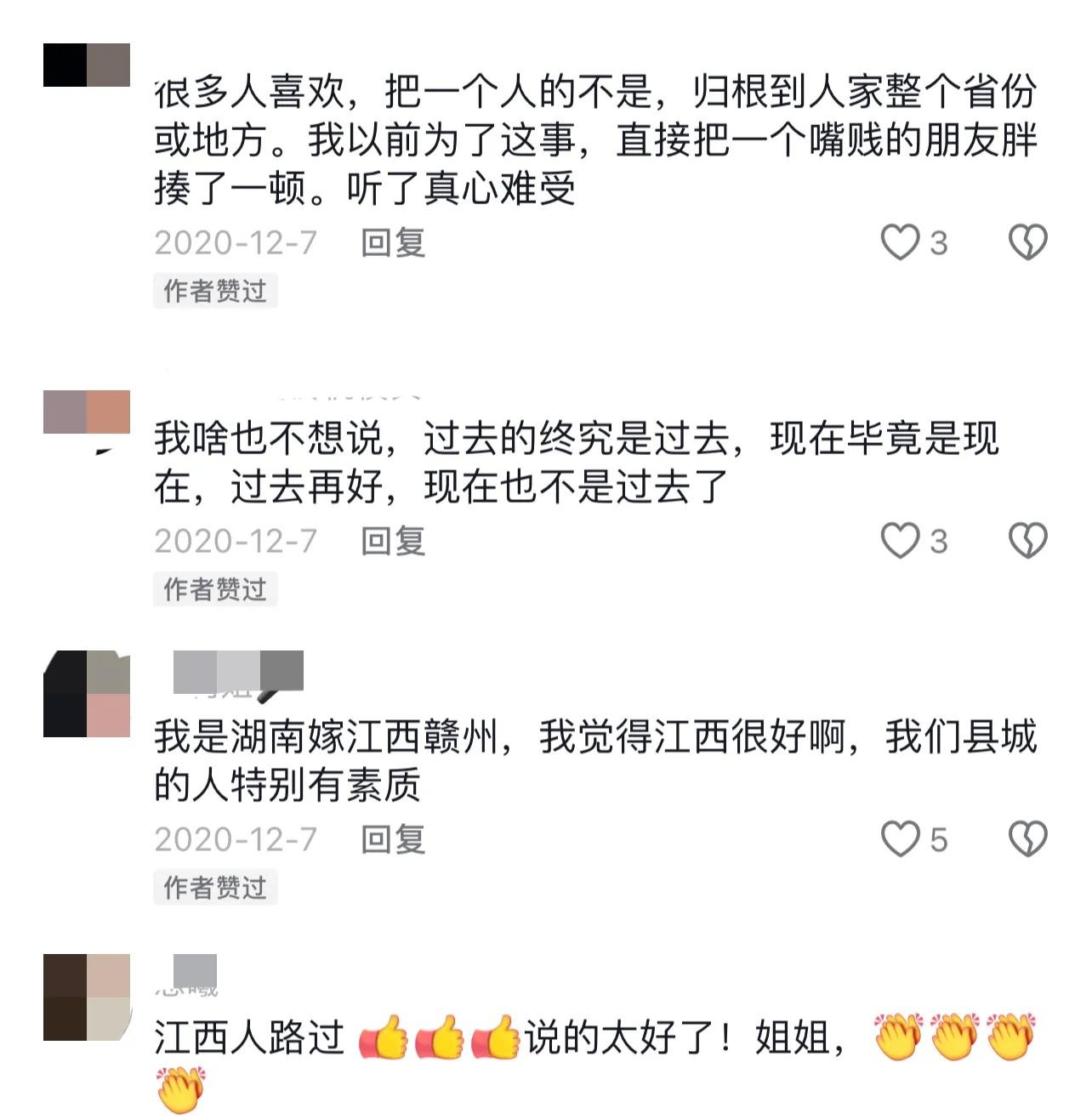The width and height of the screenshot is (1092, 1119).
Task: Reply to the first comment
Action: pyautogui.click(x=393, y=243)
